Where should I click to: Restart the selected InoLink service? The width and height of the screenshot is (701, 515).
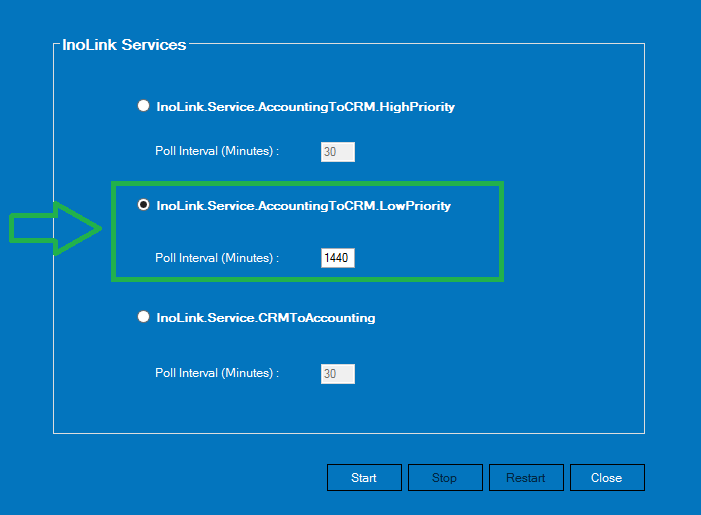click(526, 477)
